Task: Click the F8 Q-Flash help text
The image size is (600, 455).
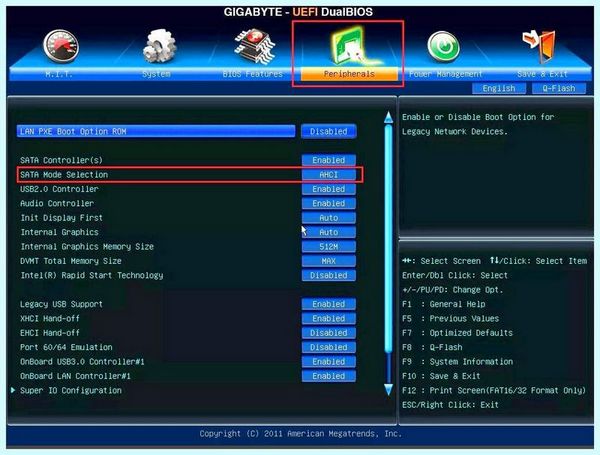Action: [x=432, y=347]
